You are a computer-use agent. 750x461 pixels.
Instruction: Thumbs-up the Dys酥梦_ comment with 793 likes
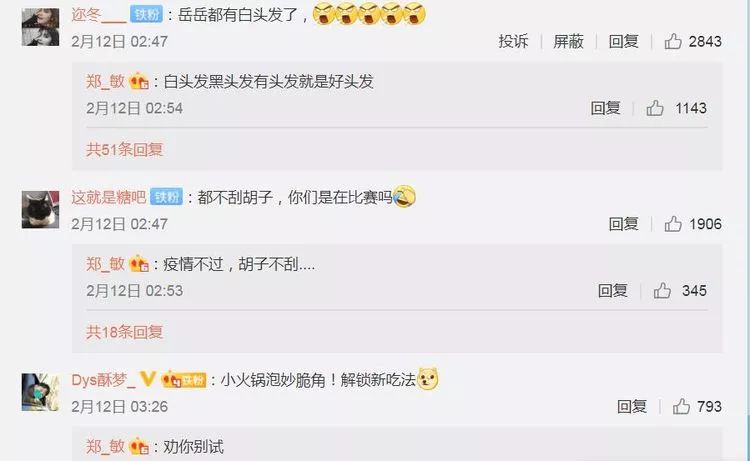(x=681, y=406)
